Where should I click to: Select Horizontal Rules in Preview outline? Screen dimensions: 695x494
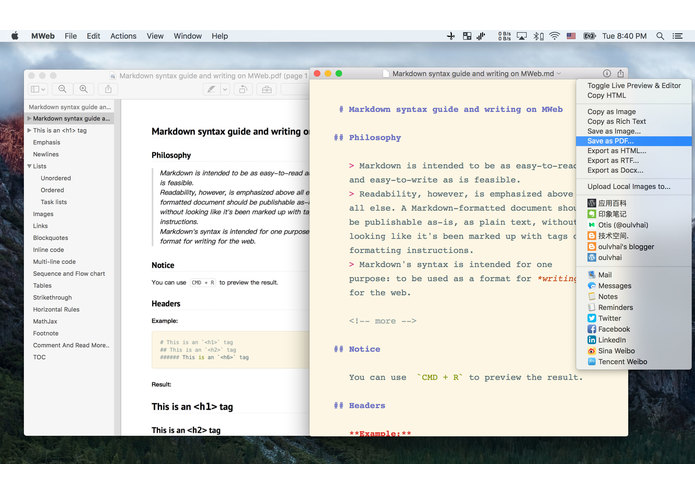(x=56, y=309)
